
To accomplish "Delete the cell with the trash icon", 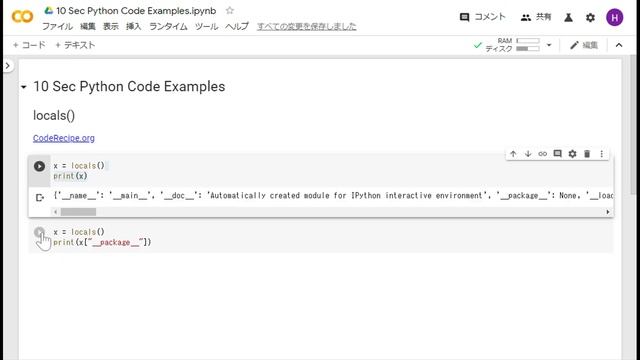I will click(x=587, y=154).
